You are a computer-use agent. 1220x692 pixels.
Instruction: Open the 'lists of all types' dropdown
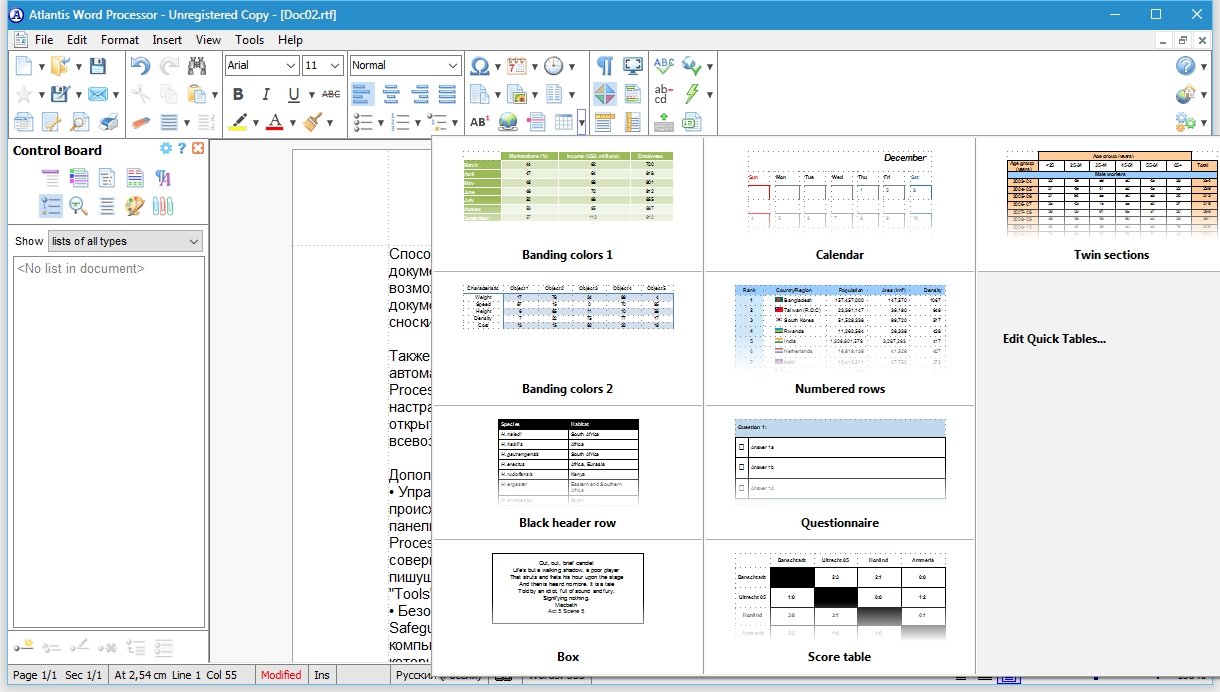click(x=194, y=241)
